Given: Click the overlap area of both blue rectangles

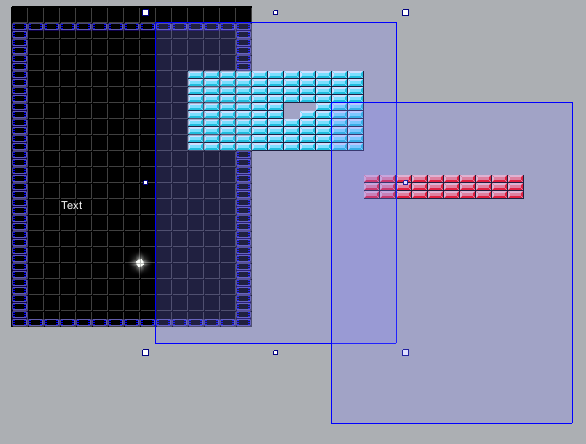Looking at the screenshot, I should [x=364, y=262].
